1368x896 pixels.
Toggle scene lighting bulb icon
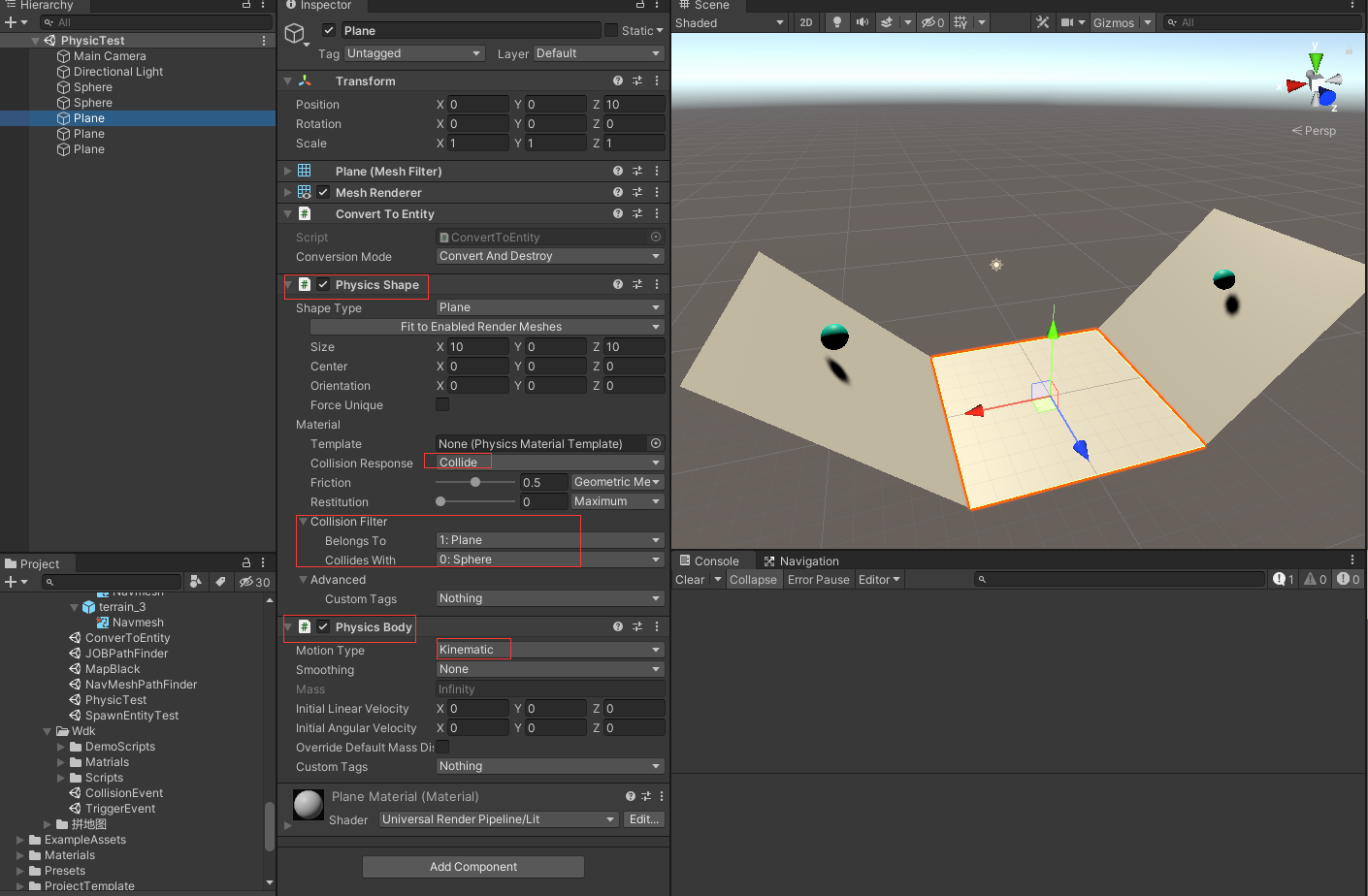836,22
